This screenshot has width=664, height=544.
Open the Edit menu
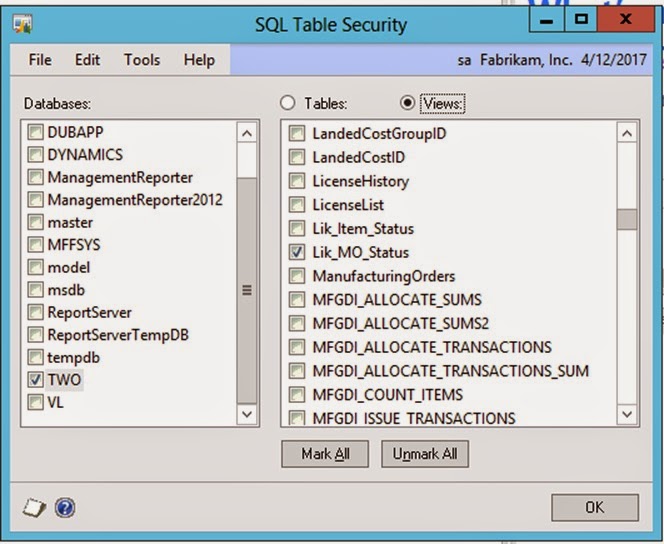tap(87, 60)
